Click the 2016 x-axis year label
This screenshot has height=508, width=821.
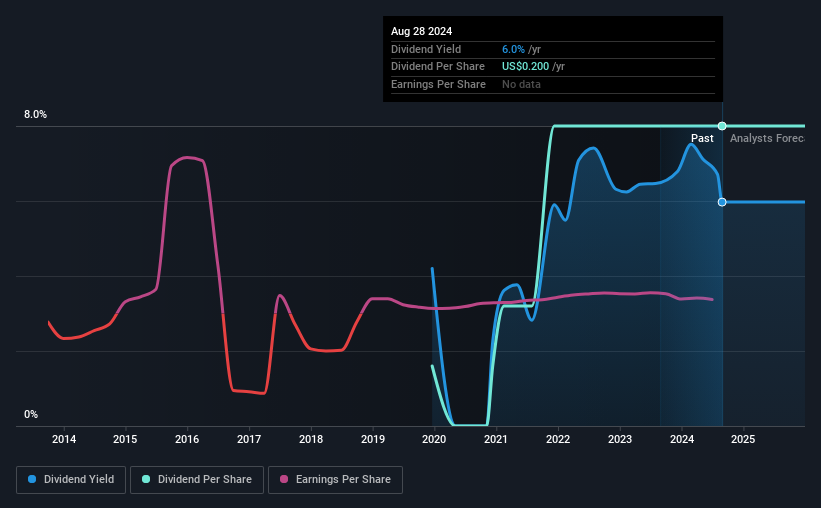[187, 439]
